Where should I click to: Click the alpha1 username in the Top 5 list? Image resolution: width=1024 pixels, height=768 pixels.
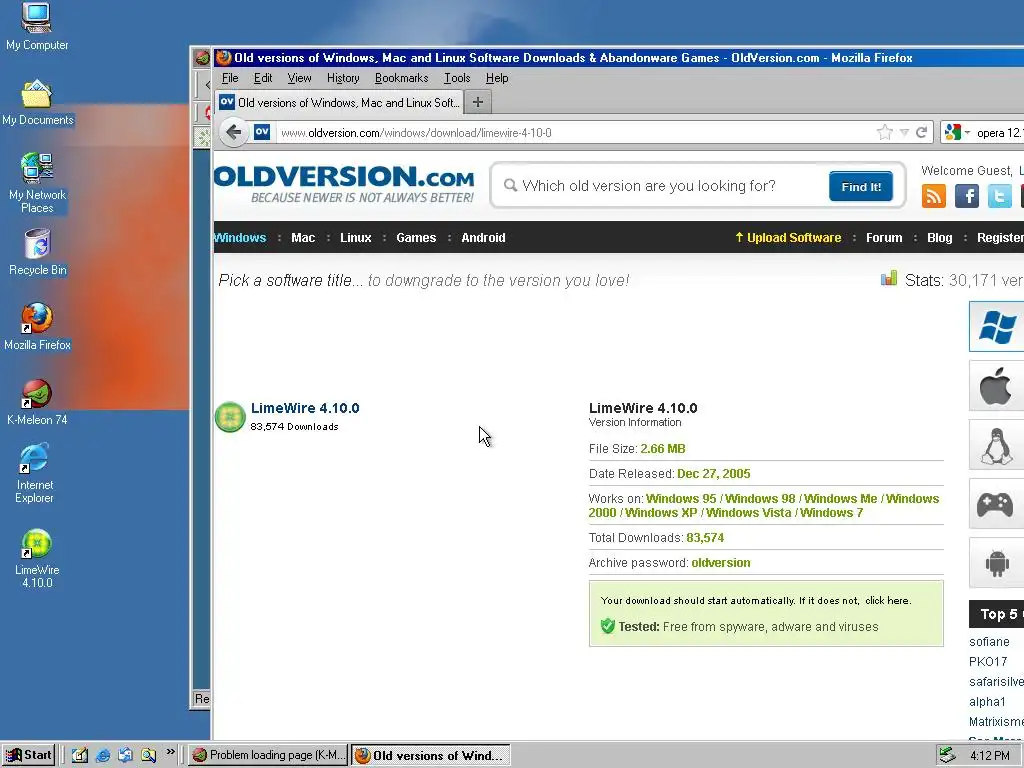click(987, 702)
